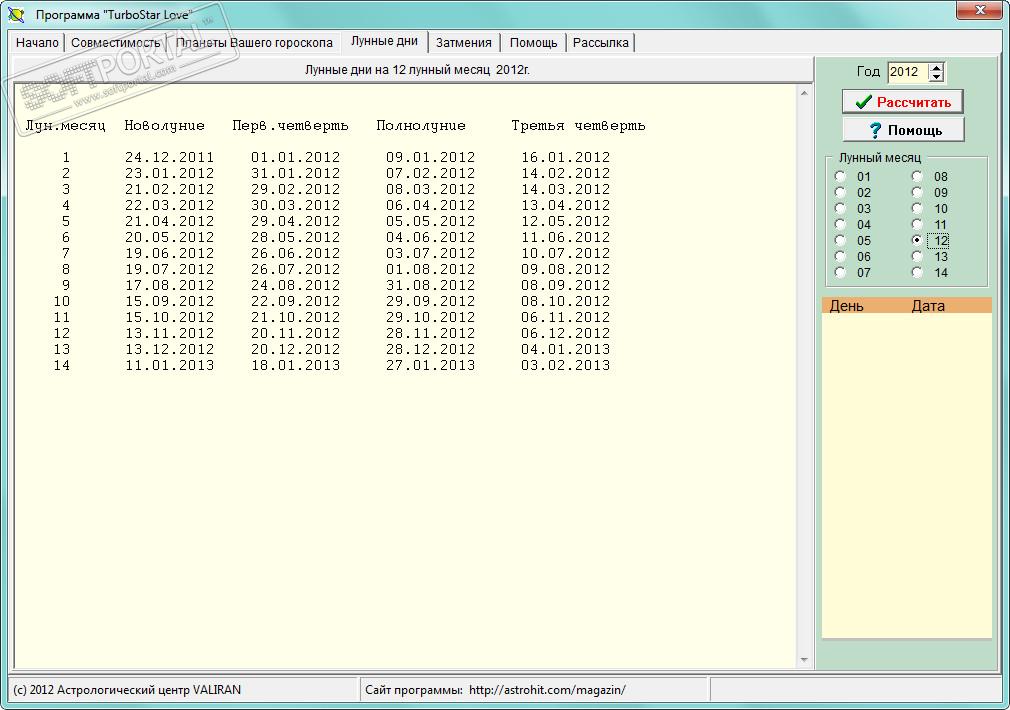Select lunar month 03 radio button

pyautogui.click(x=840, y=208)
